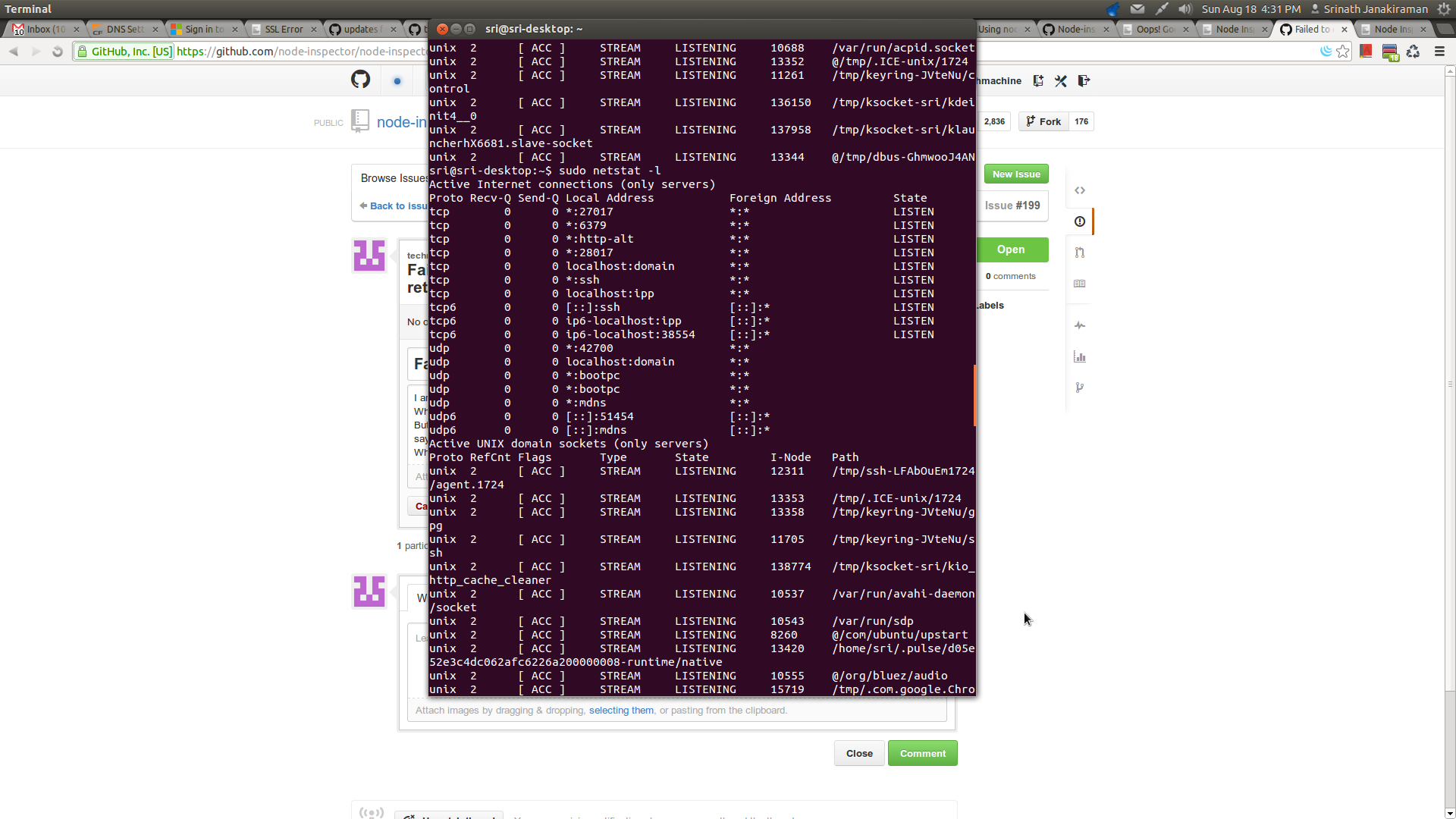1456x819 pixels.
Task: Open the Chrome hamburger menu
Action: 1439,52
